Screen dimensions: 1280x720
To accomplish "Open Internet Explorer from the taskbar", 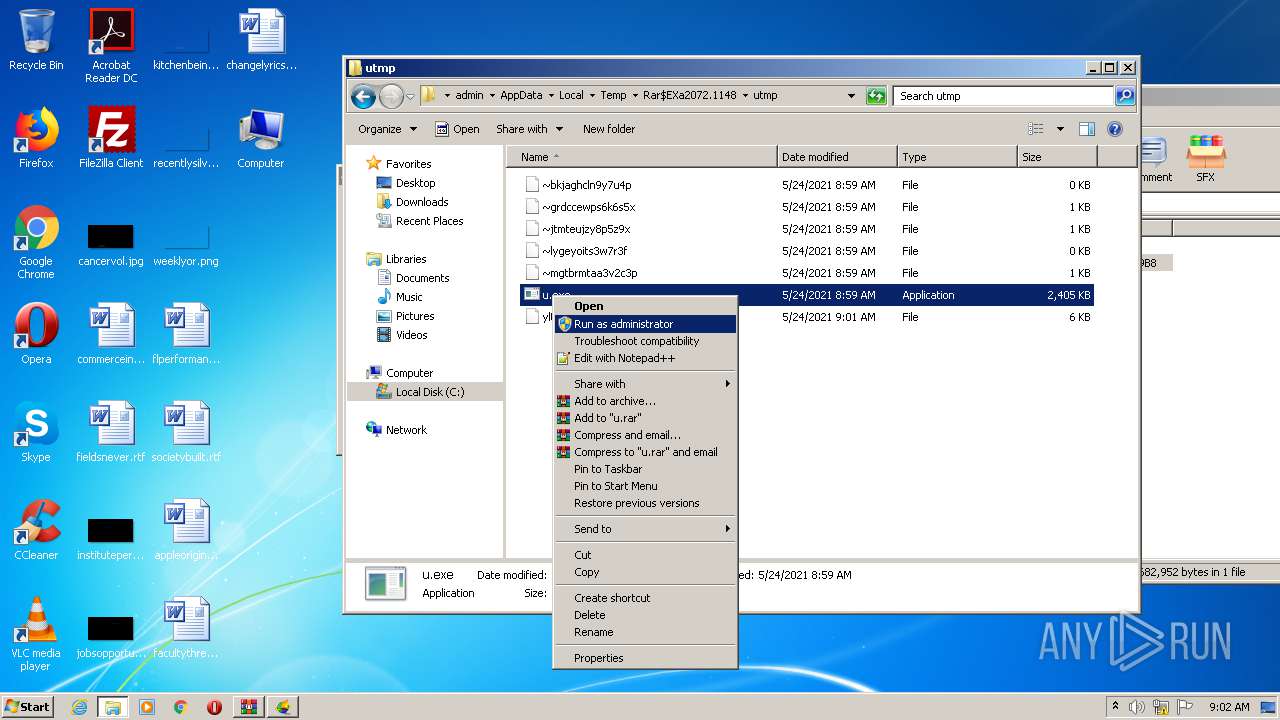I will coord(79,707).
